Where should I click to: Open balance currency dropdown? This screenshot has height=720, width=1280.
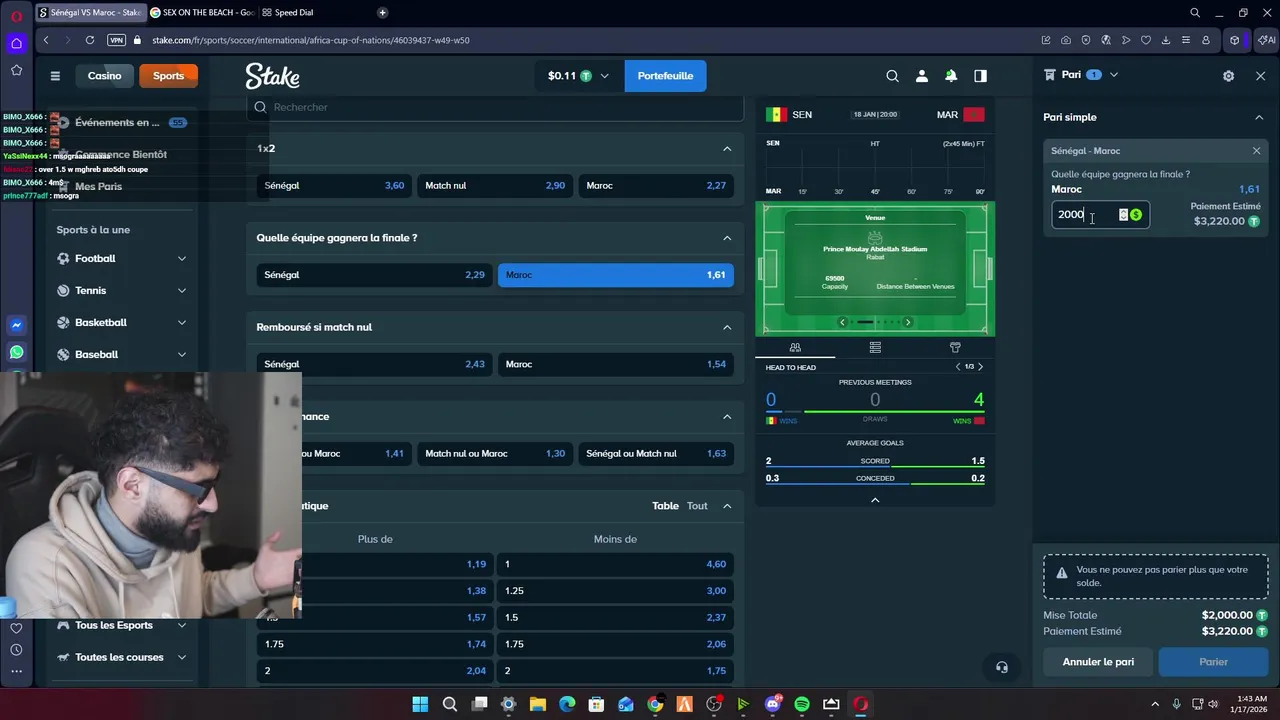(604, 76)
